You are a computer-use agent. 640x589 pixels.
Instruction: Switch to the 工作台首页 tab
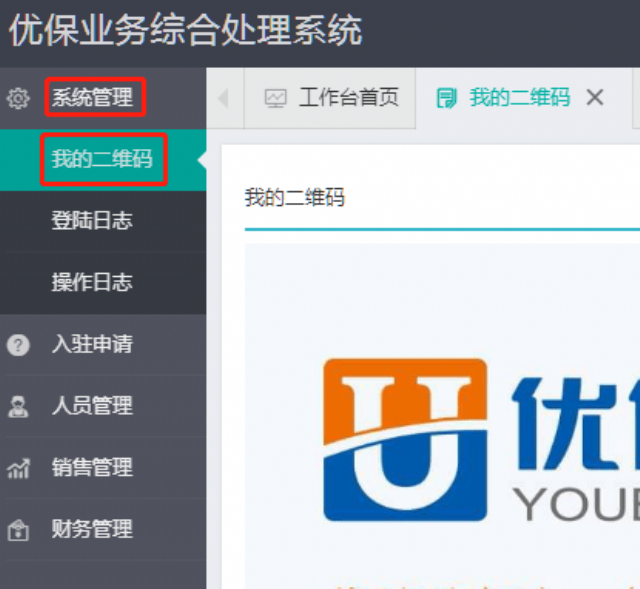pos(348,97)
